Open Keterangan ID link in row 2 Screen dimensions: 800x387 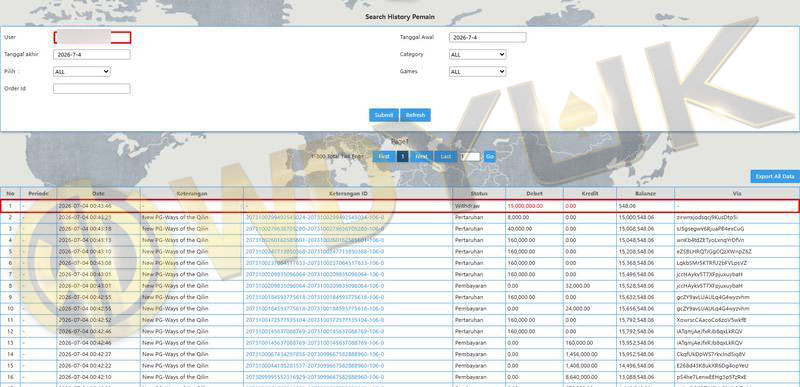coord(315,218)
